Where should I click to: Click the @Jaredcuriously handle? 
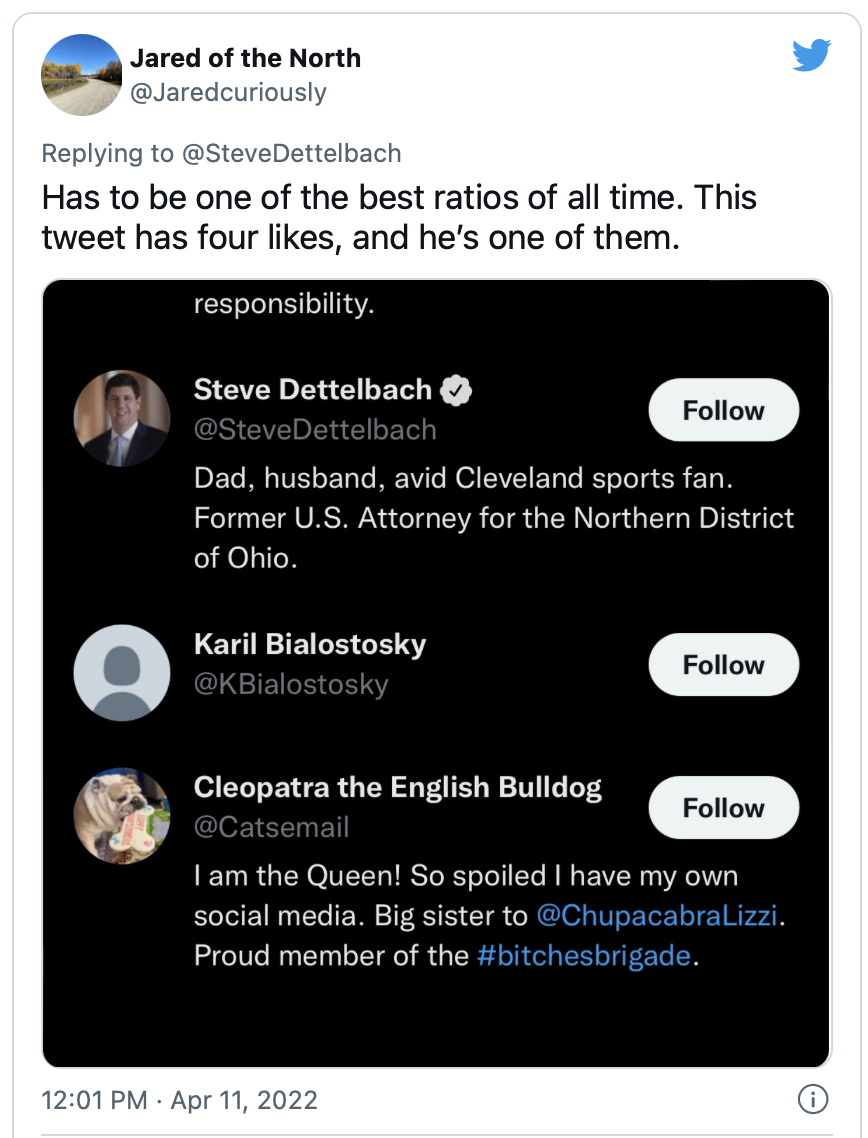[228, 92]
